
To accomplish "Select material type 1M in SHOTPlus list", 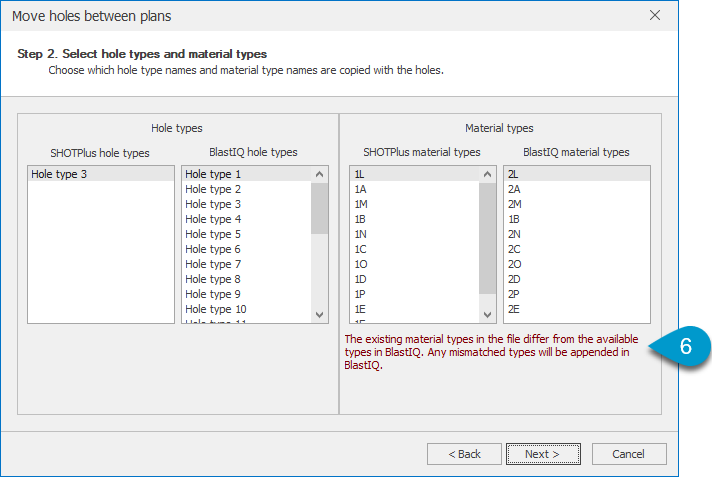I will [415, 204].
